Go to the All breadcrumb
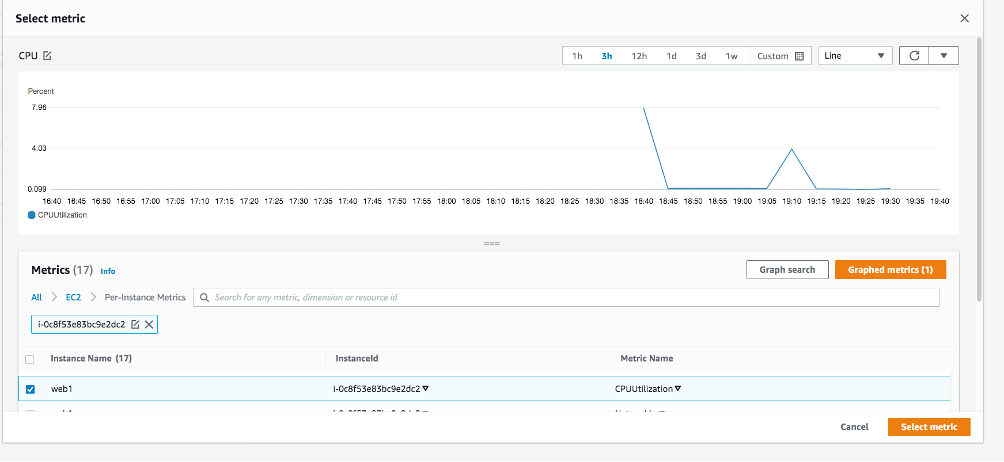The height and width of the screenshot is (462, 1004). point(36,297)
